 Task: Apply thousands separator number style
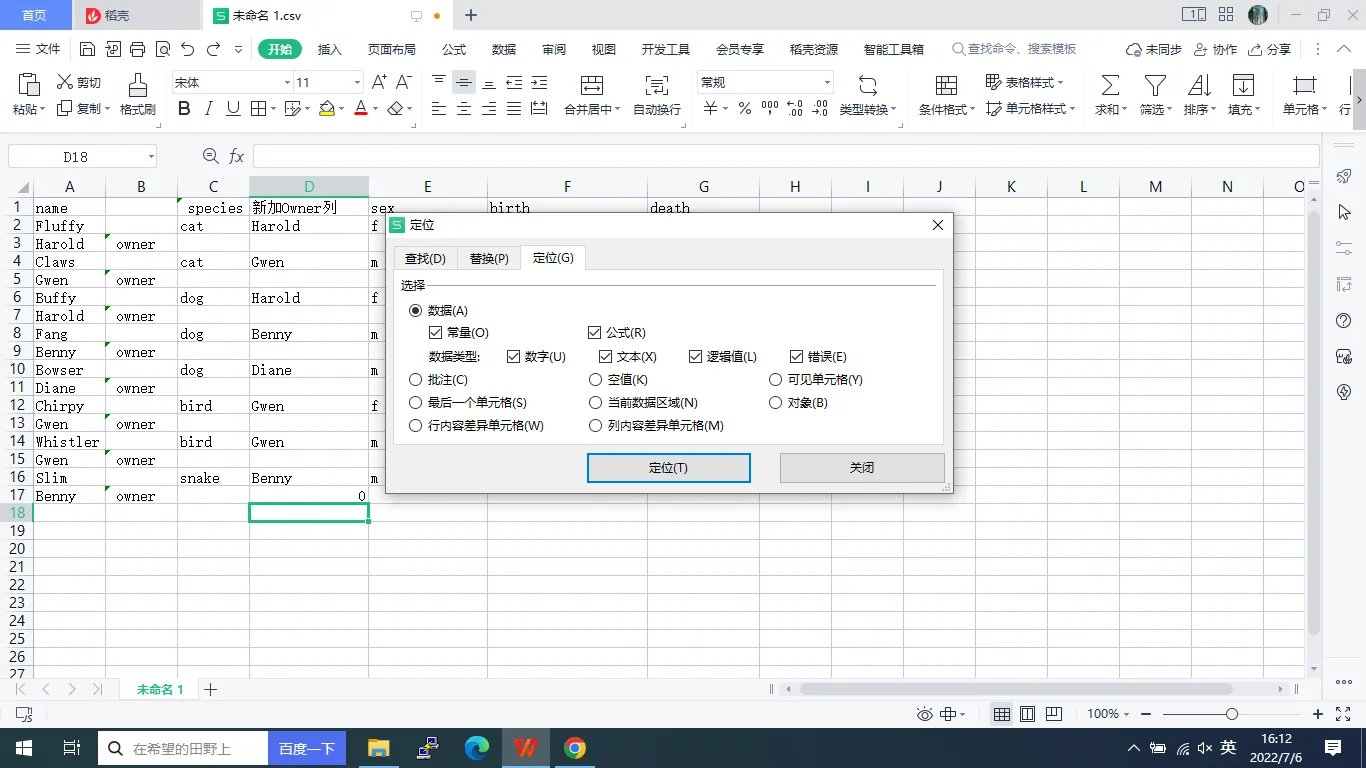pos(770,109)
